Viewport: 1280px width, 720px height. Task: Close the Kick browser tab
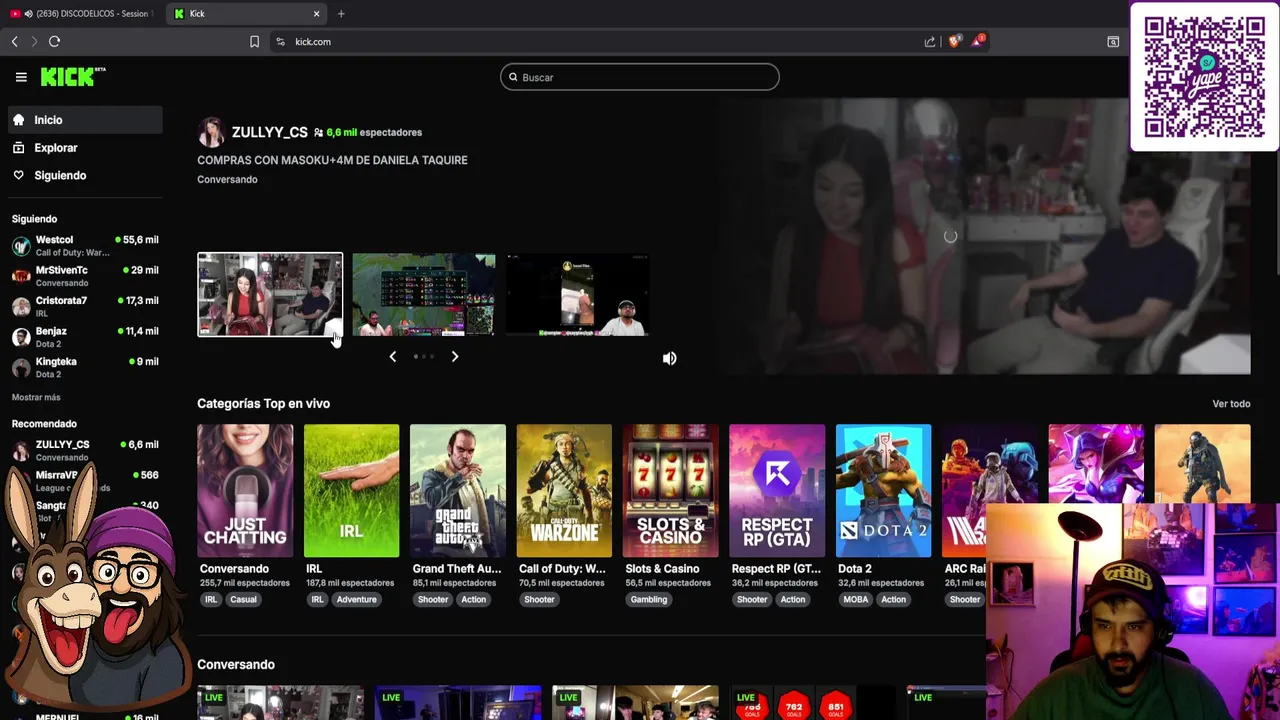tap(316, 14)
